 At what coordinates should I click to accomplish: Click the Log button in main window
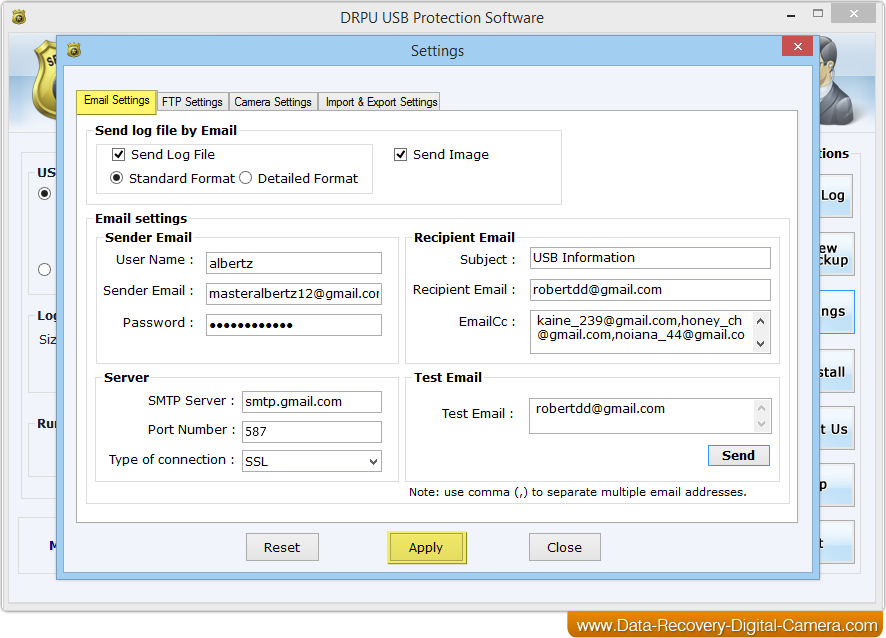click(836, 196)
